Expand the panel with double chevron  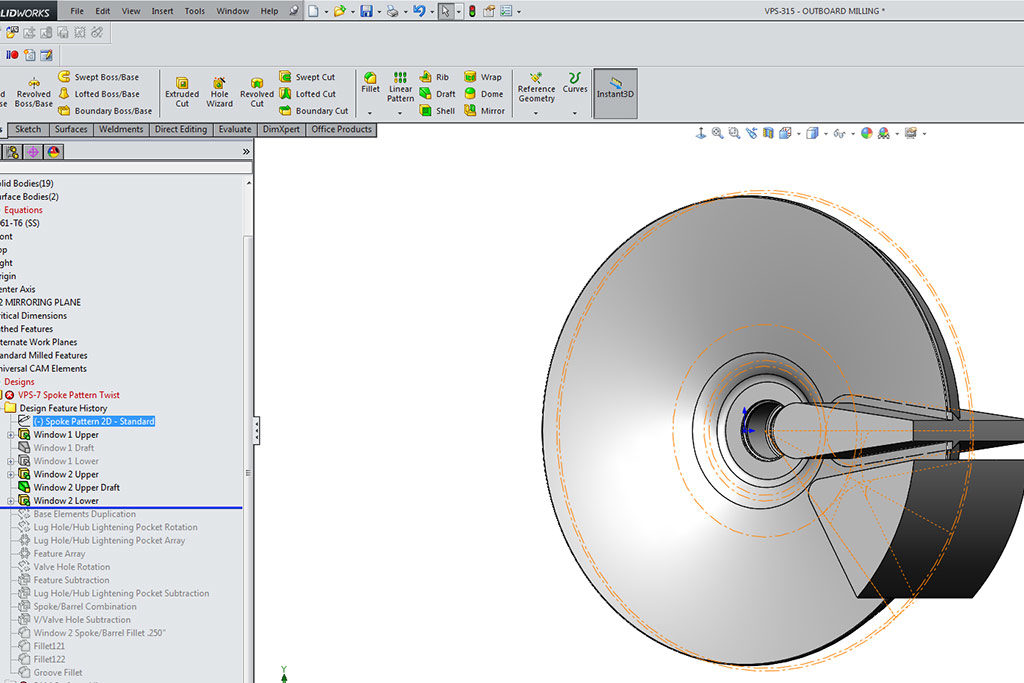click(x=246, y=152)
